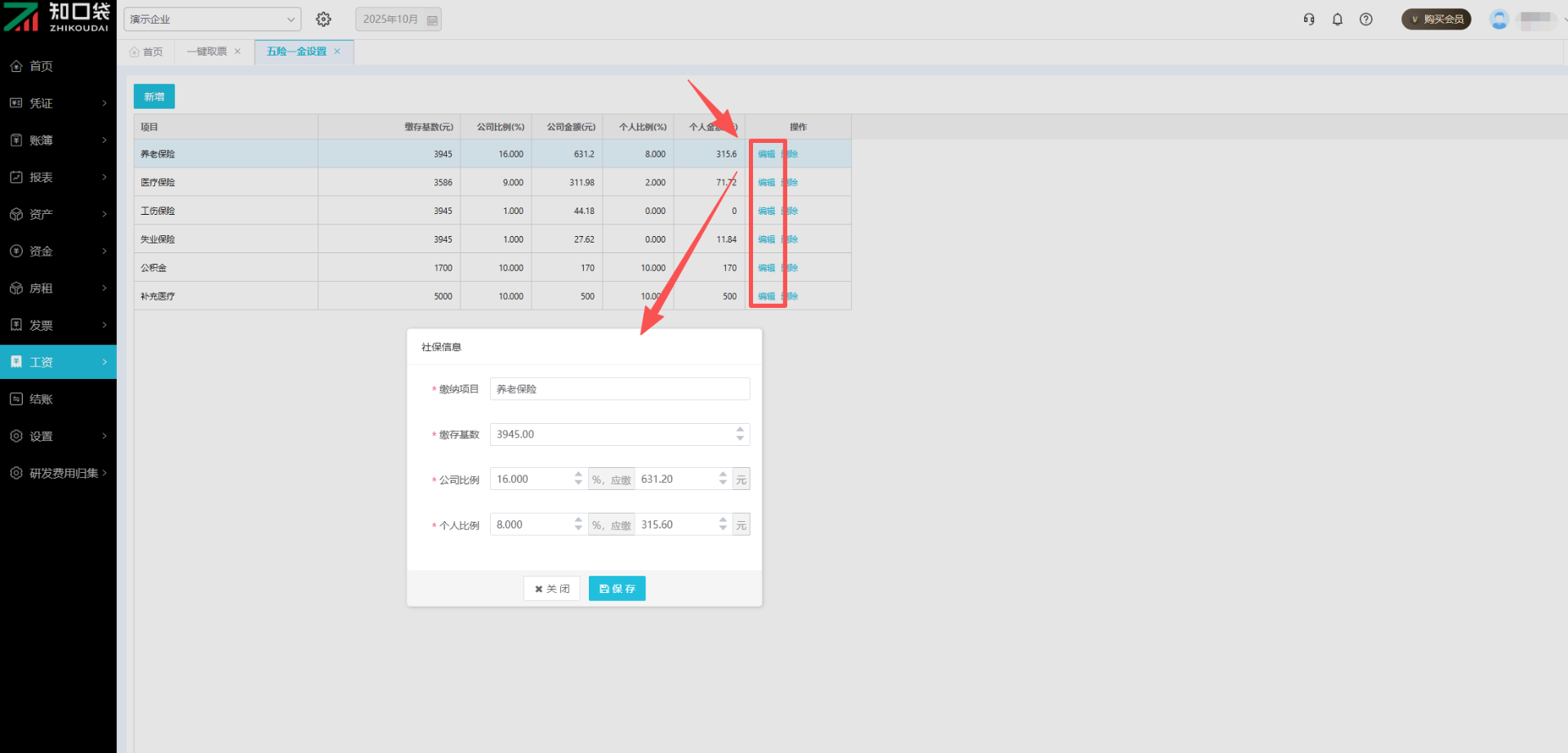Switch to the 首页 tab

(x=147, y=51)
